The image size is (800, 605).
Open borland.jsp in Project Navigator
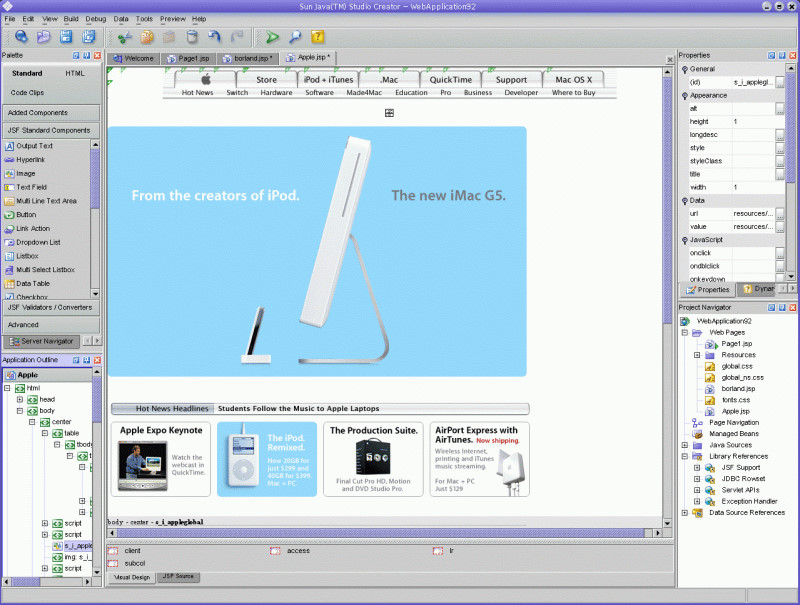pyautogui.click(x=738, y=389)
